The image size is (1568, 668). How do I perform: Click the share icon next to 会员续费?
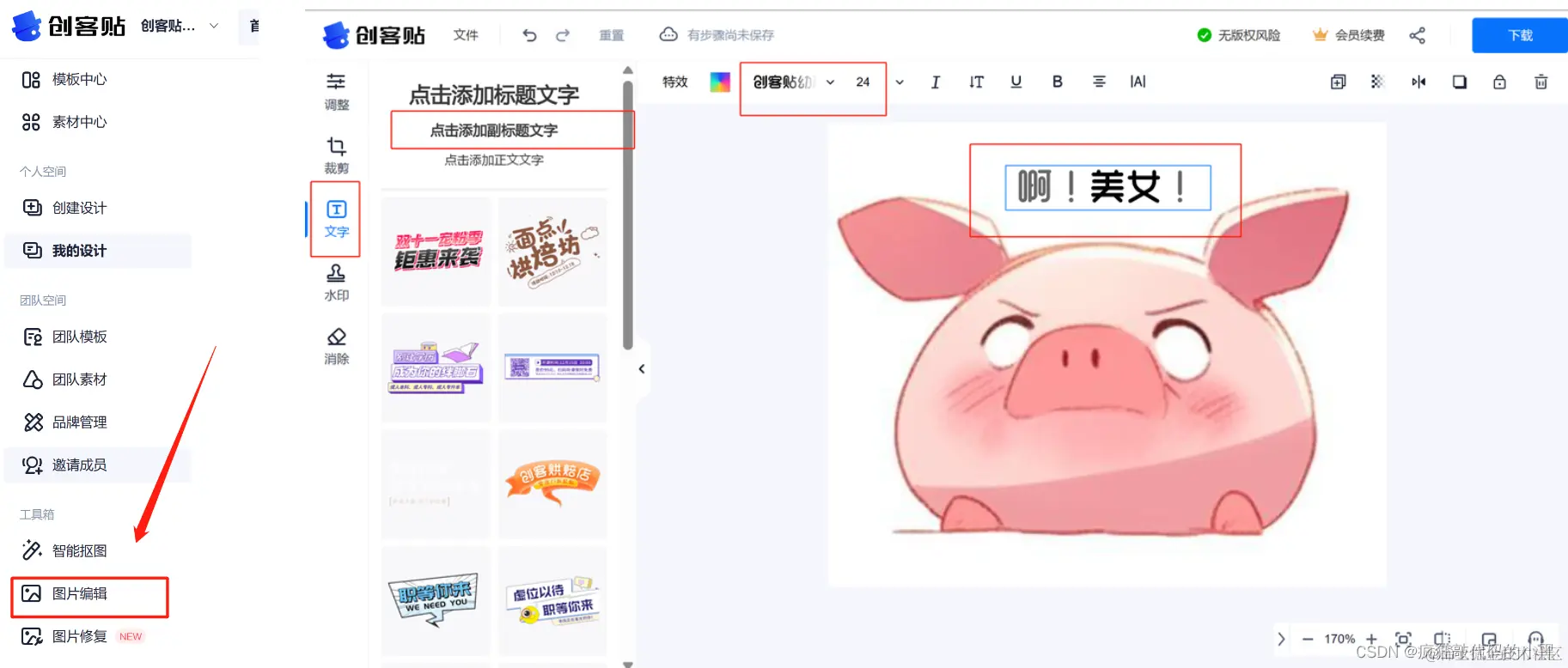(1417, 35)
